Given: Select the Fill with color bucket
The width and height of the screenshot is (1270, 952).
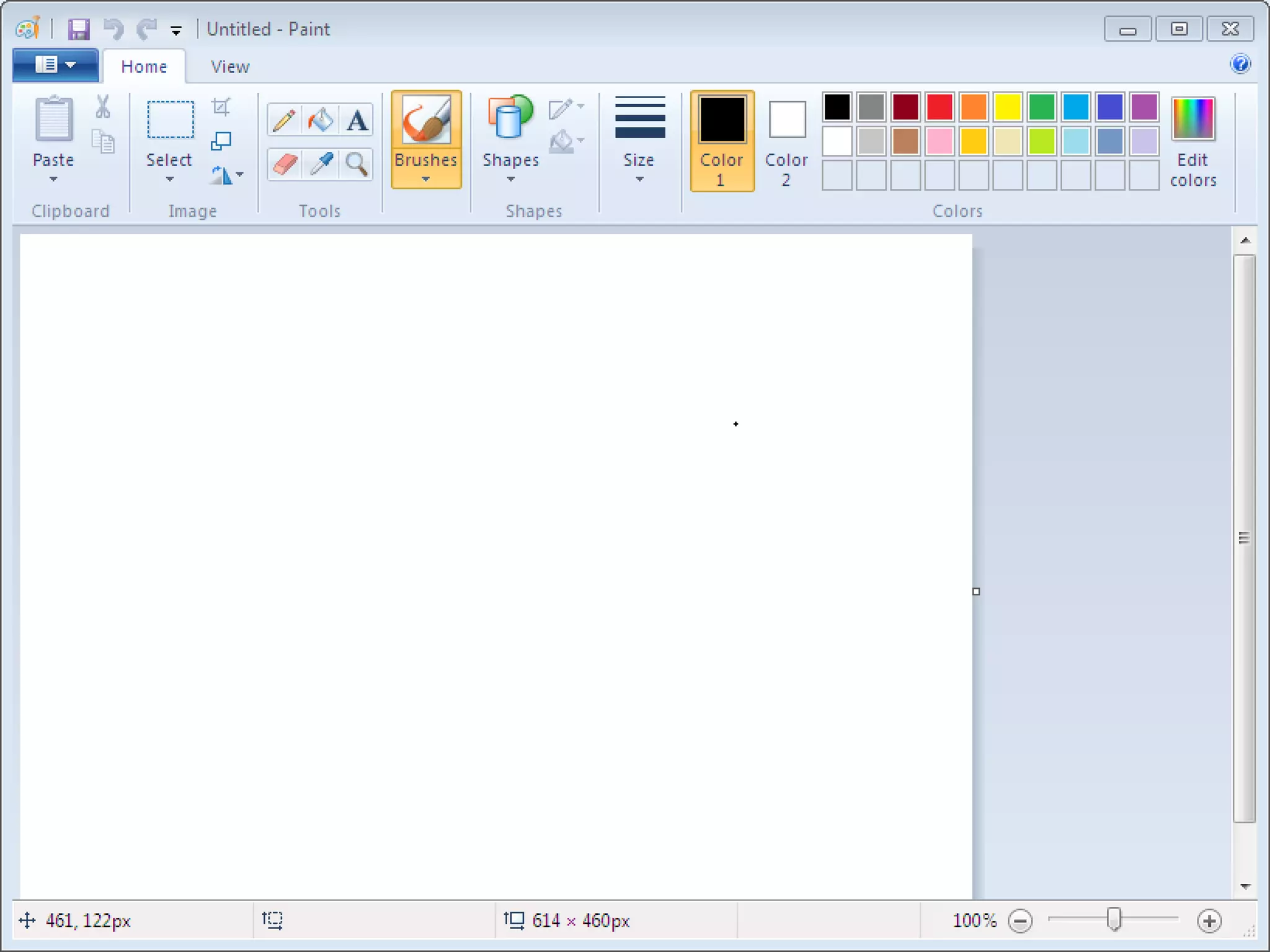Looking at the screenshot, I should tap(320, 120).
